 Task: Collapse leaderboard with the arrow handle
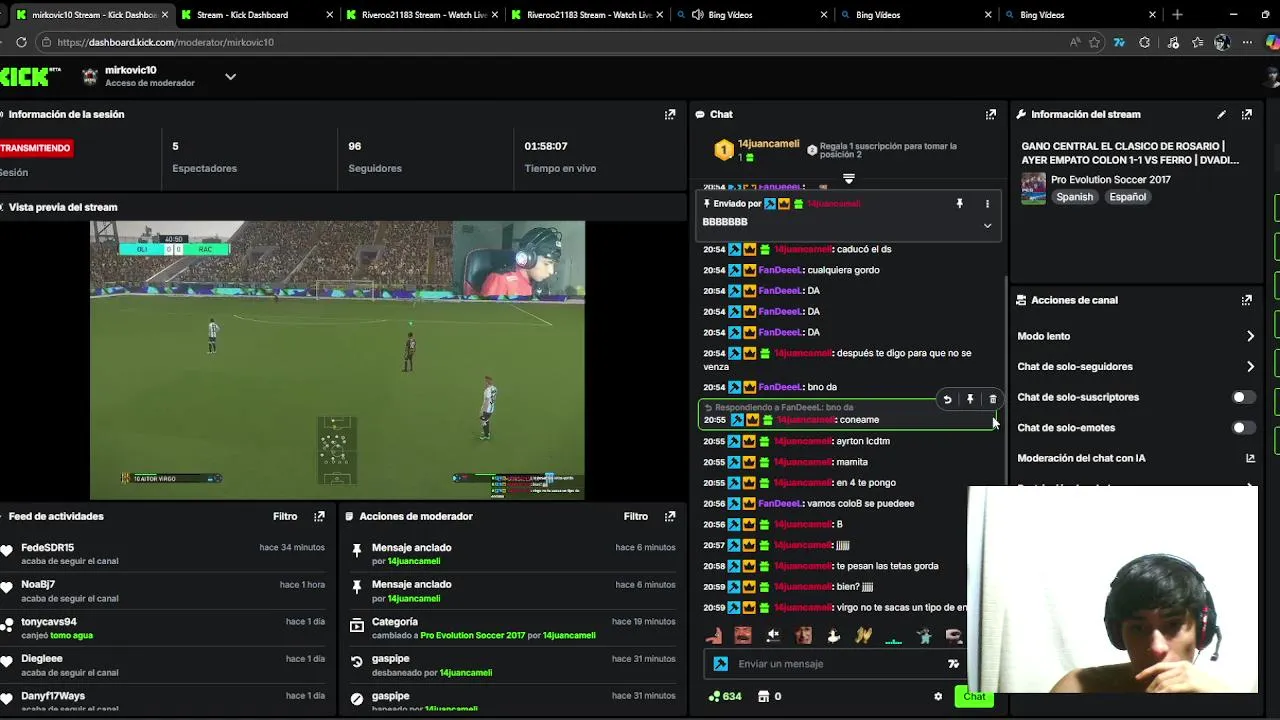pyautogui.click(x=848, y=179)
